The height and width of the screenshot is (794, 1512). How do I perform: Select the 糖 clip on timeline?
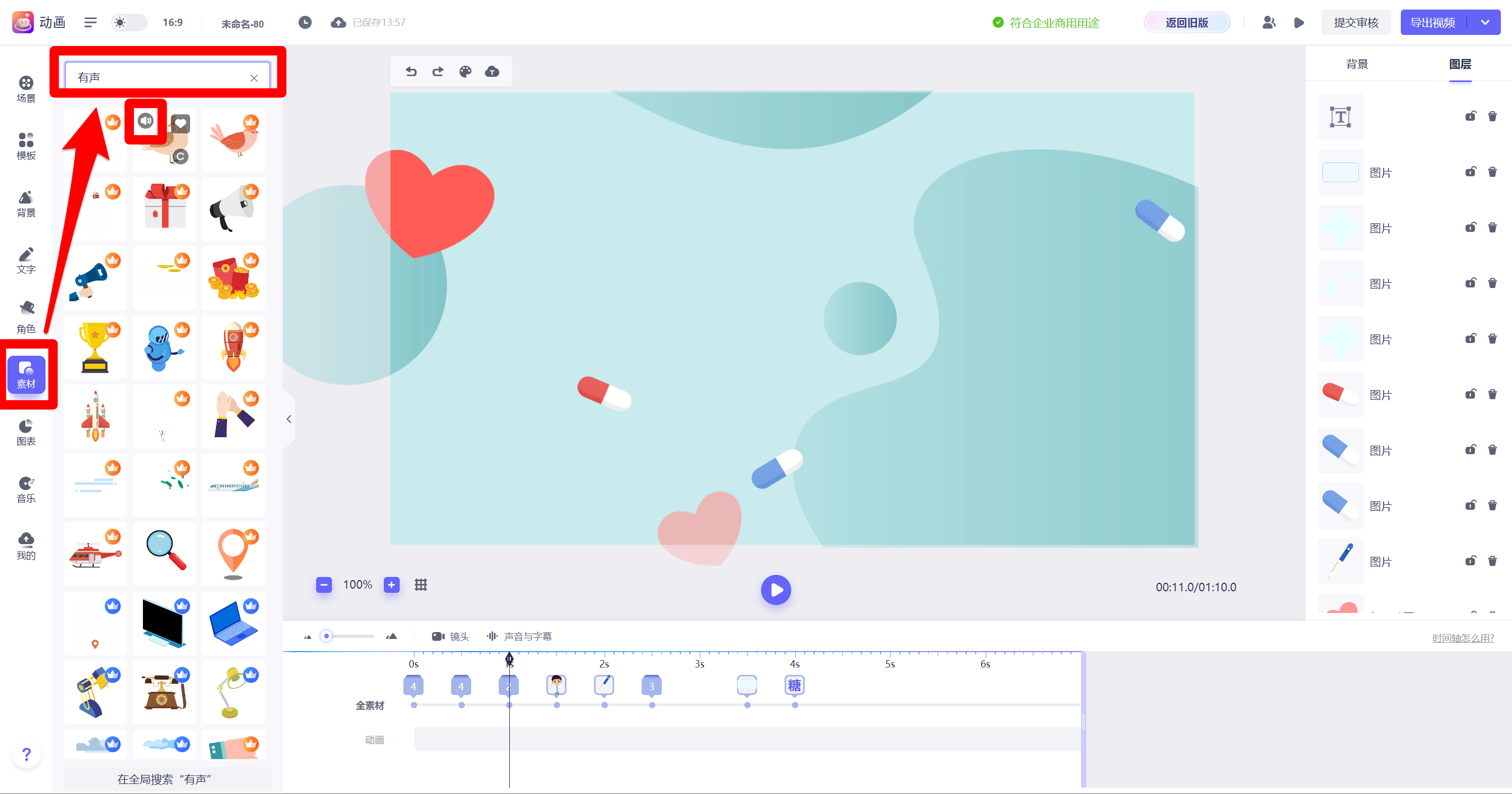pyautogui.click(x=794, y=685)
